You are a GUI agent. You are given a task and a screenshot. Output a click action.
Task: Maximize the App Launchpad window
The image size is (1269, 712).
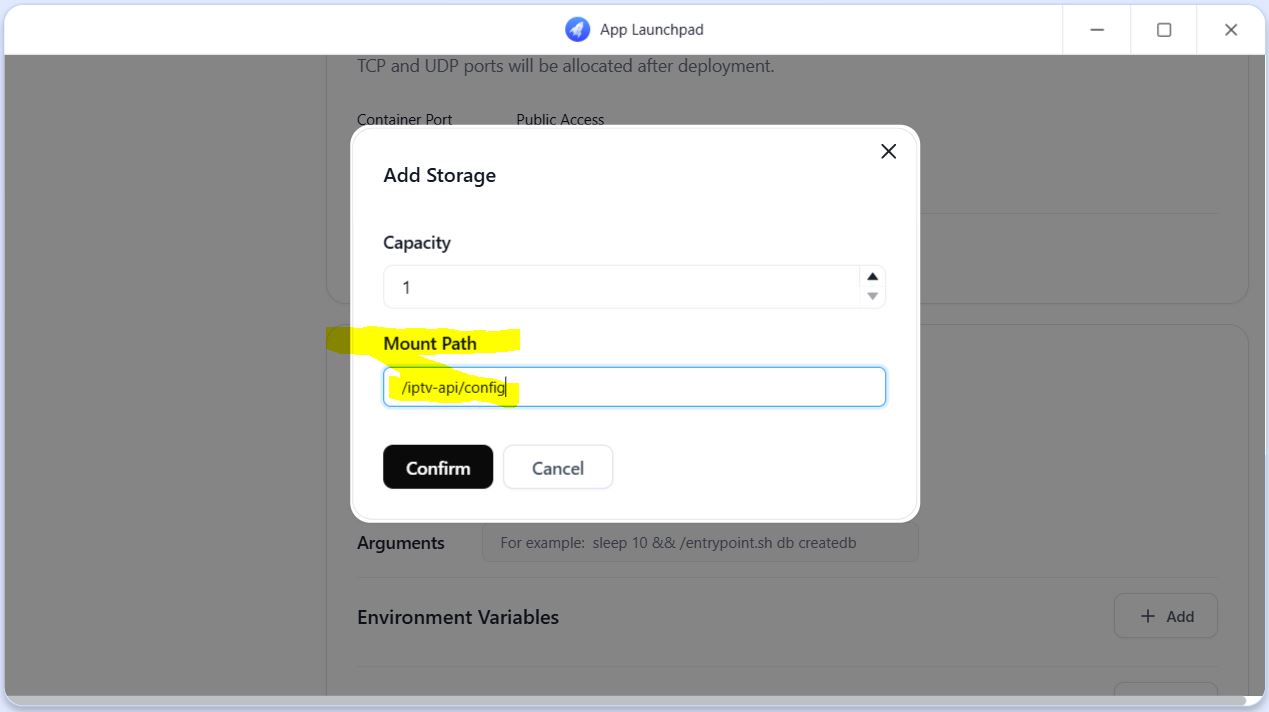1164,30
